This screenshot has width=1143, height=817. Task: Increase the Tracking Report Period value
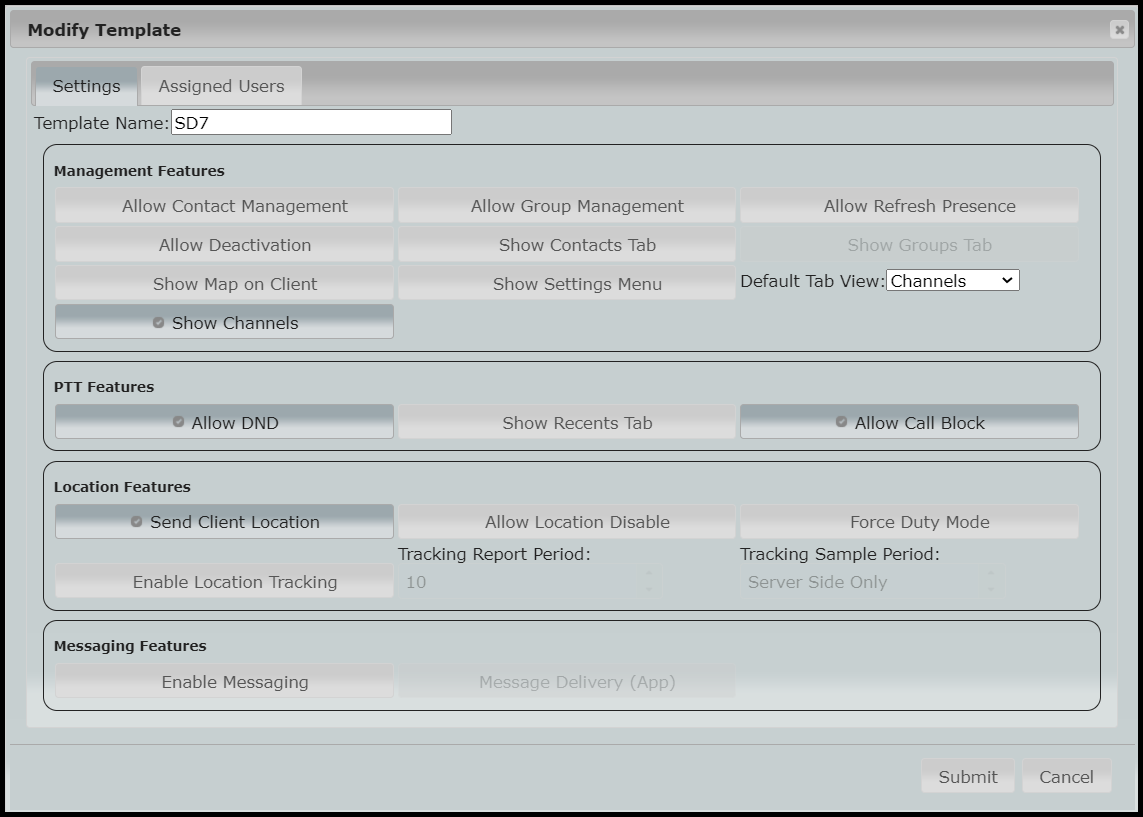pos(650,575)
